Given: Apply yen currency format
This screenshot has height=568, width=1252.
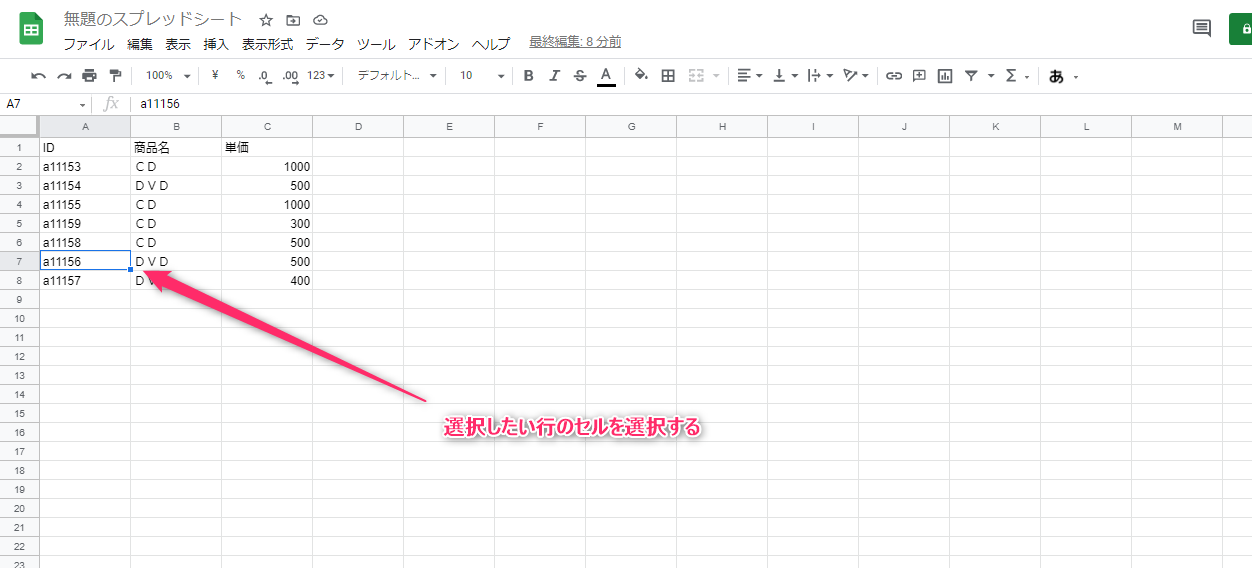Looking at the screenshot, I should (x=215, y=75).
